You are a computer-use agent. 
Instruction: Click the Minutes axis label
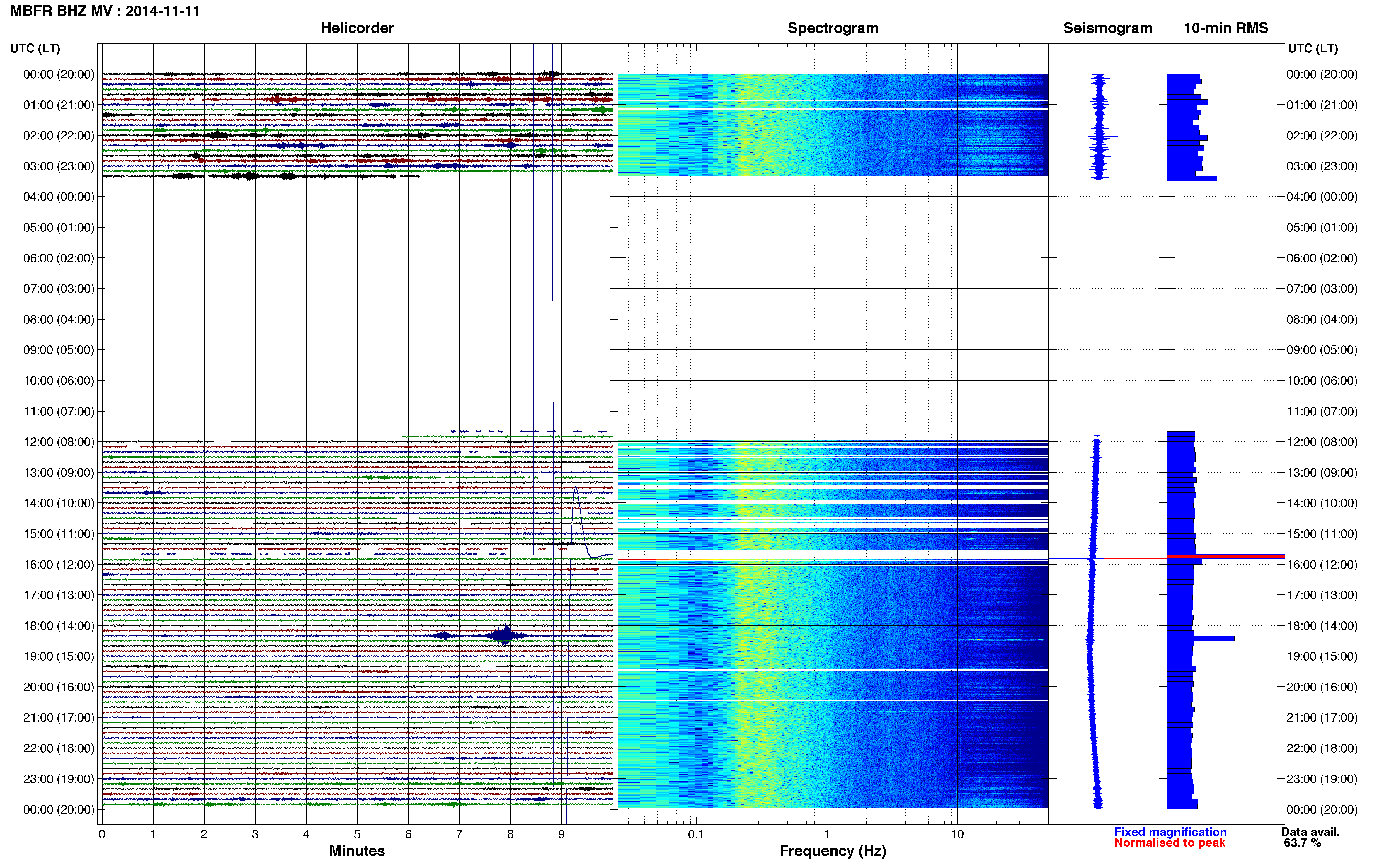tap(357, 851)
